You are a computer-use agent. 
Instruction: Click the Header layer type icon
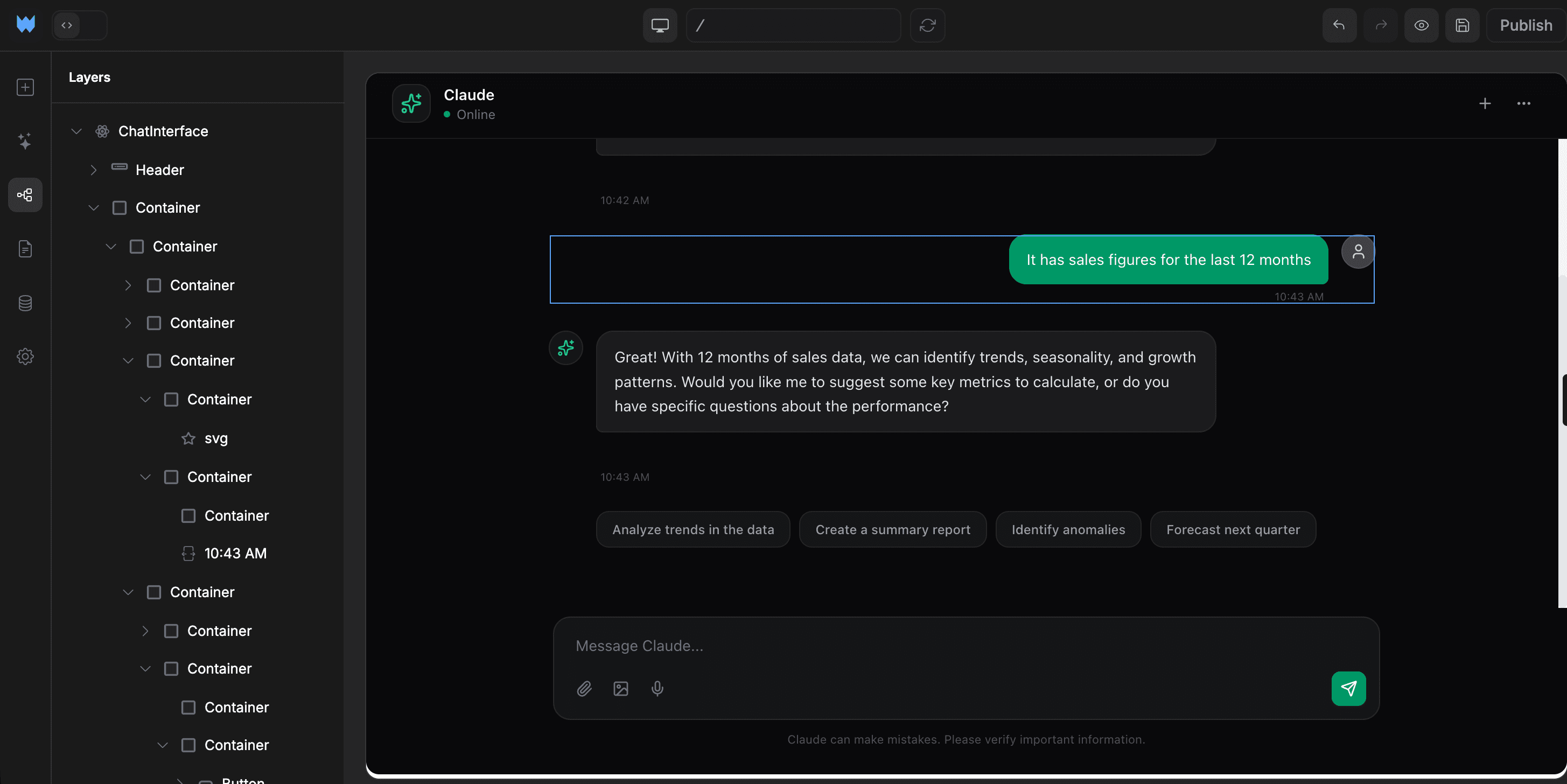click(x=119, y=166)
